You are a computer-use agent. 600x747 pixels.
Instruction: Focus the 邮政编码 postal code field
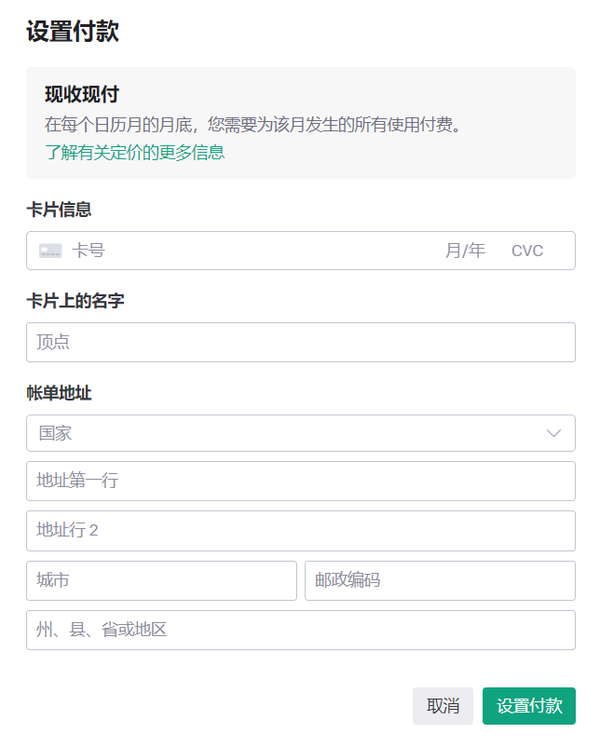click(x=440, y=581)
